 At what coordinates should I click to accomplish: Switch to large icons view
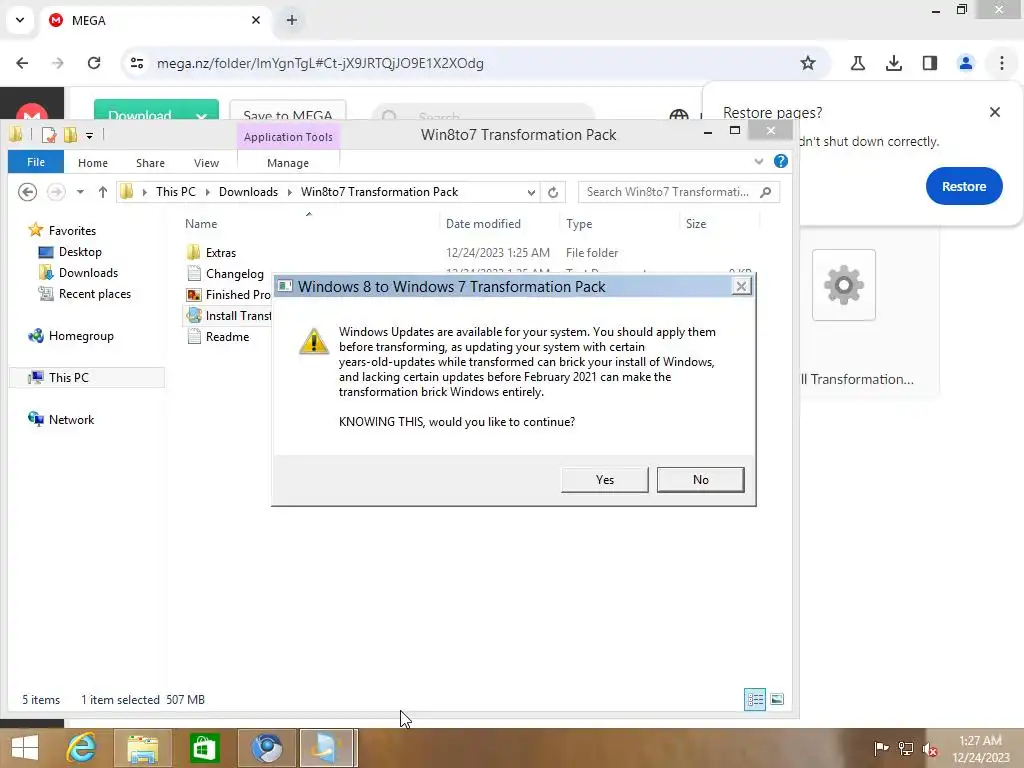point(777,699)
